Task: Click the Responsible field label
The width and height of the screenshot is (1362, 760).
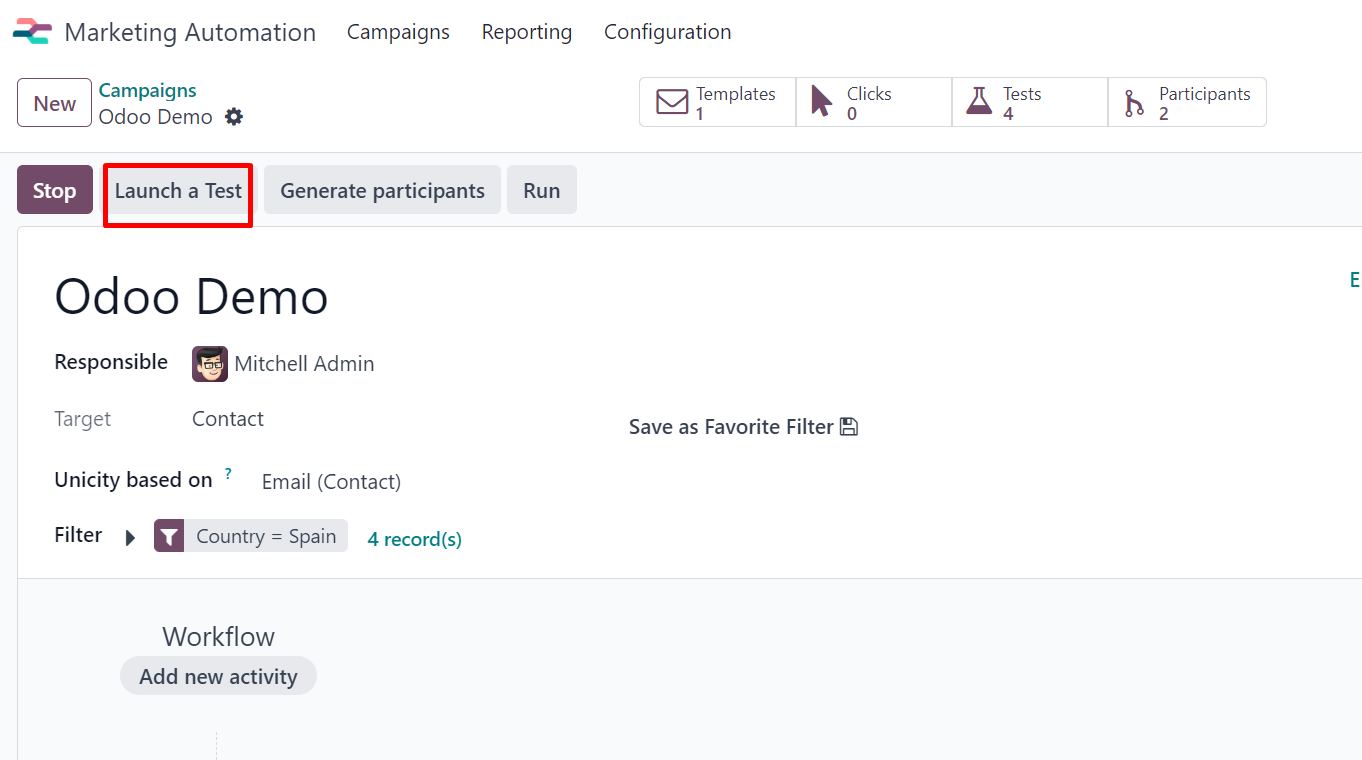Action: 111,362
